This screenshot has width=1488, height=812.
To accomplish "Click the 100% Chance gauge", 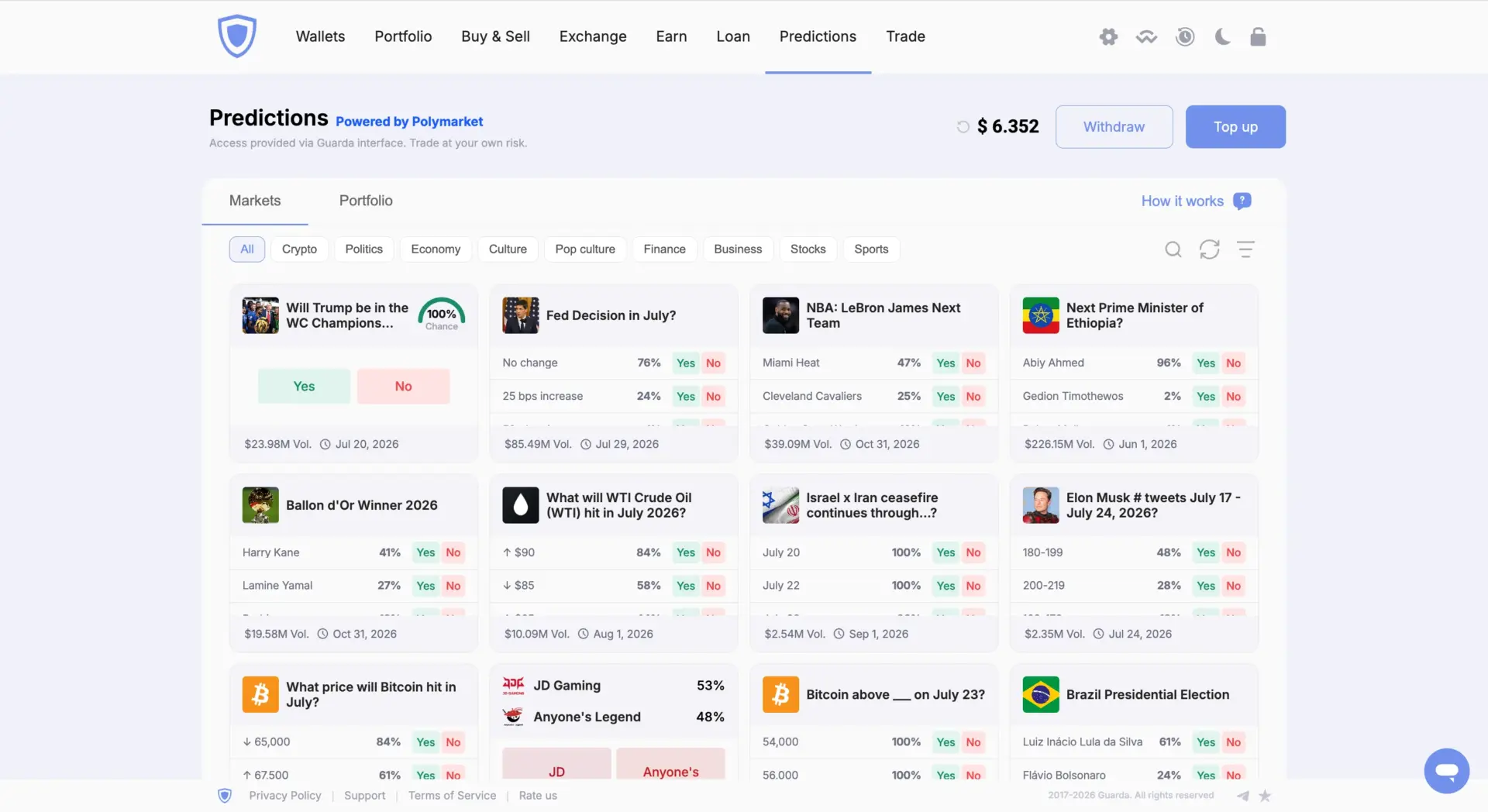I will (442, 315).
